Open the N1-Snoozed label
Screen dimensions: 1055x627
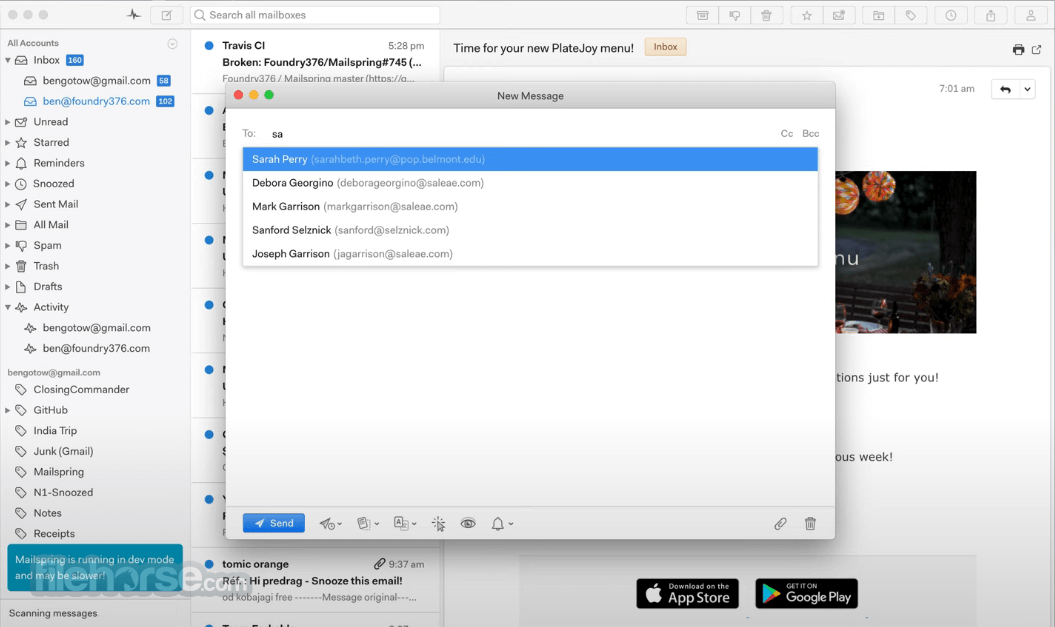click(63, 492)
